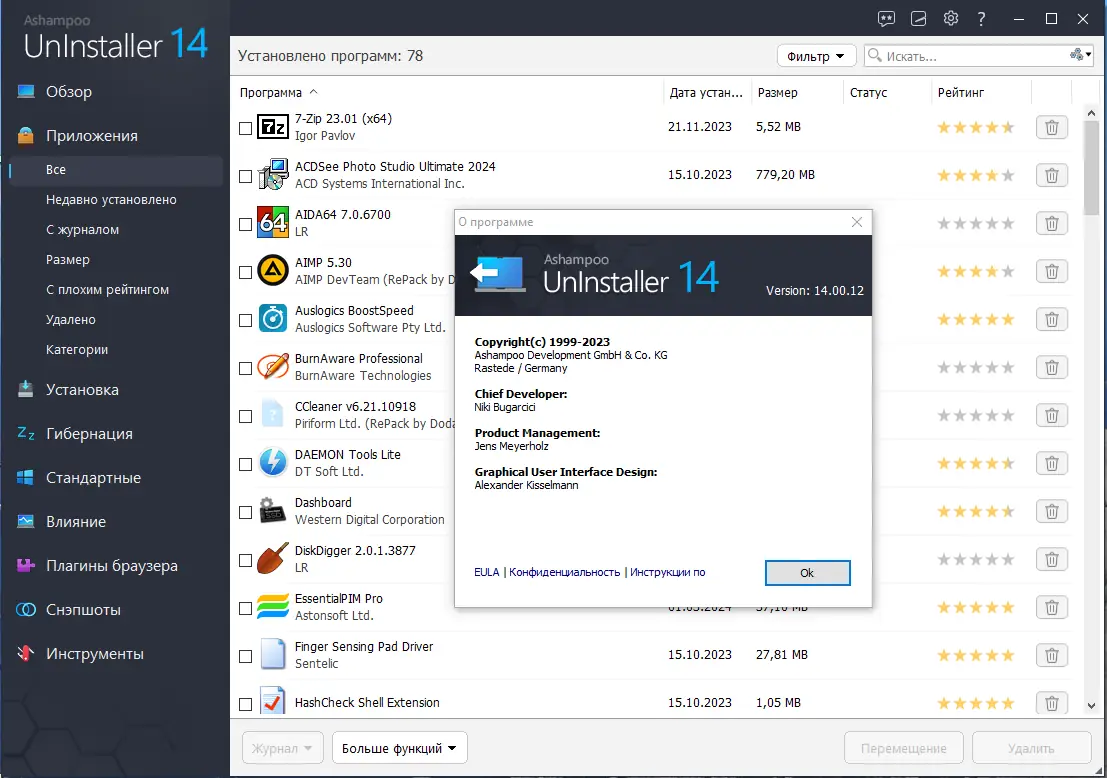Screen dimensions: 1107x778
Task: Click trash icon in AIDA64 row
Action: pos(1051,223)
